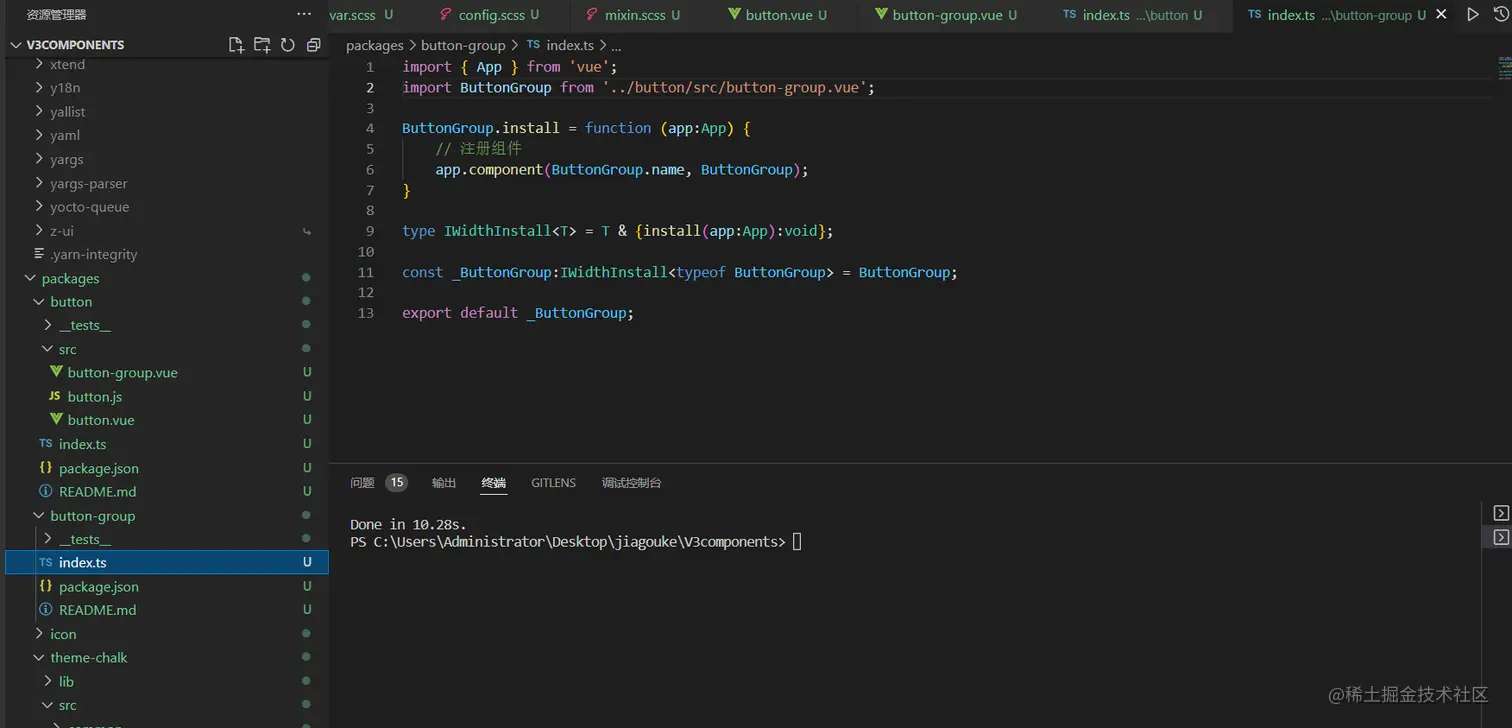Screen dimensions: 1512x728
Task: Click the trailing ellipsis breadcrumb segment
Action: pyautogui.click(x=616, y=45)
